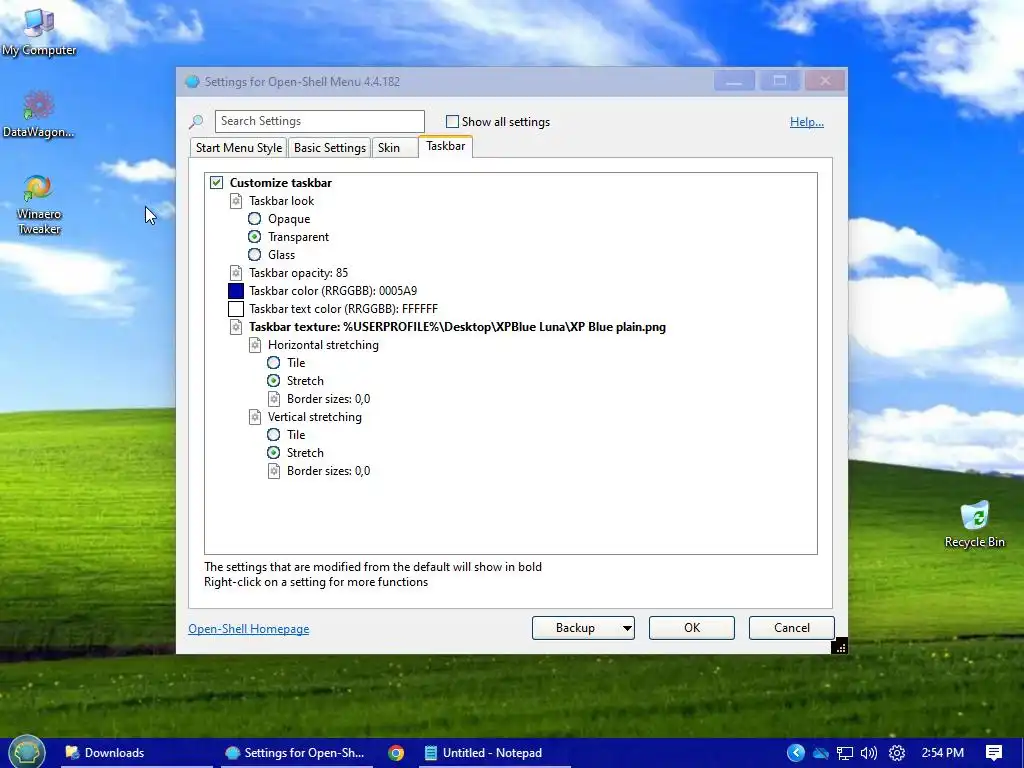Select Stretch under Vertical stretching
1024x768 pixels.
[274, 453]
